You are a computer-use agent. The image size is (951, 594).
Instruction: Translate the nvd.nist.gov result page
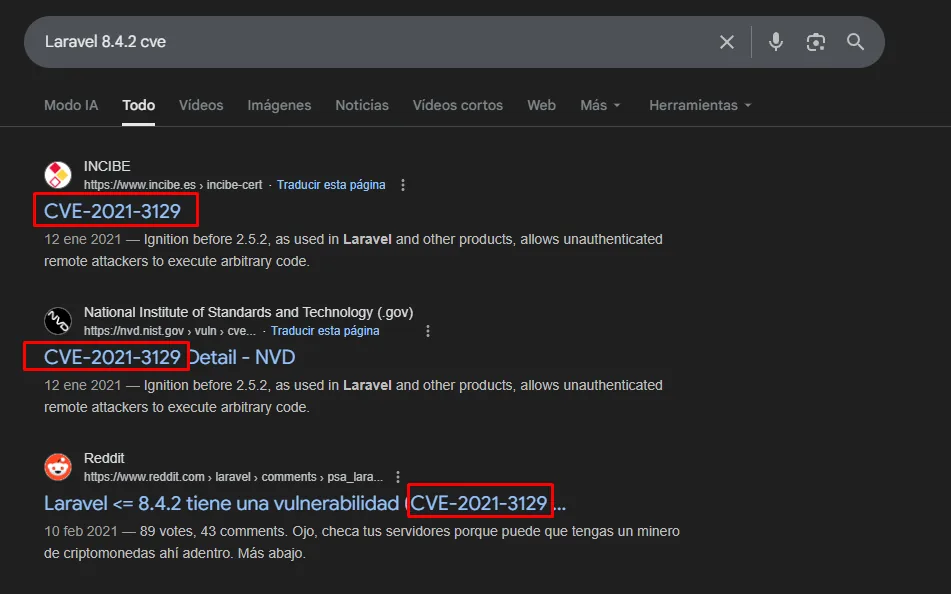(x=325, y=331)
